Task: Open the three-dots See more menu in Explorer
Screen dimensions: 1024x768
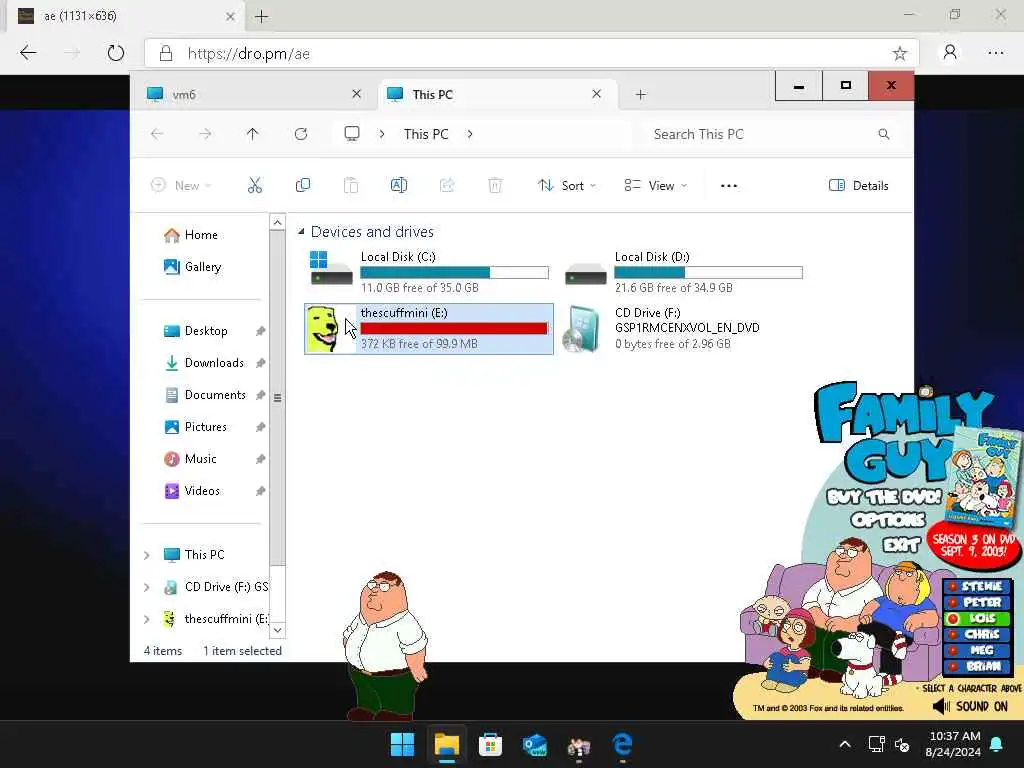Action: click(729, 185)
